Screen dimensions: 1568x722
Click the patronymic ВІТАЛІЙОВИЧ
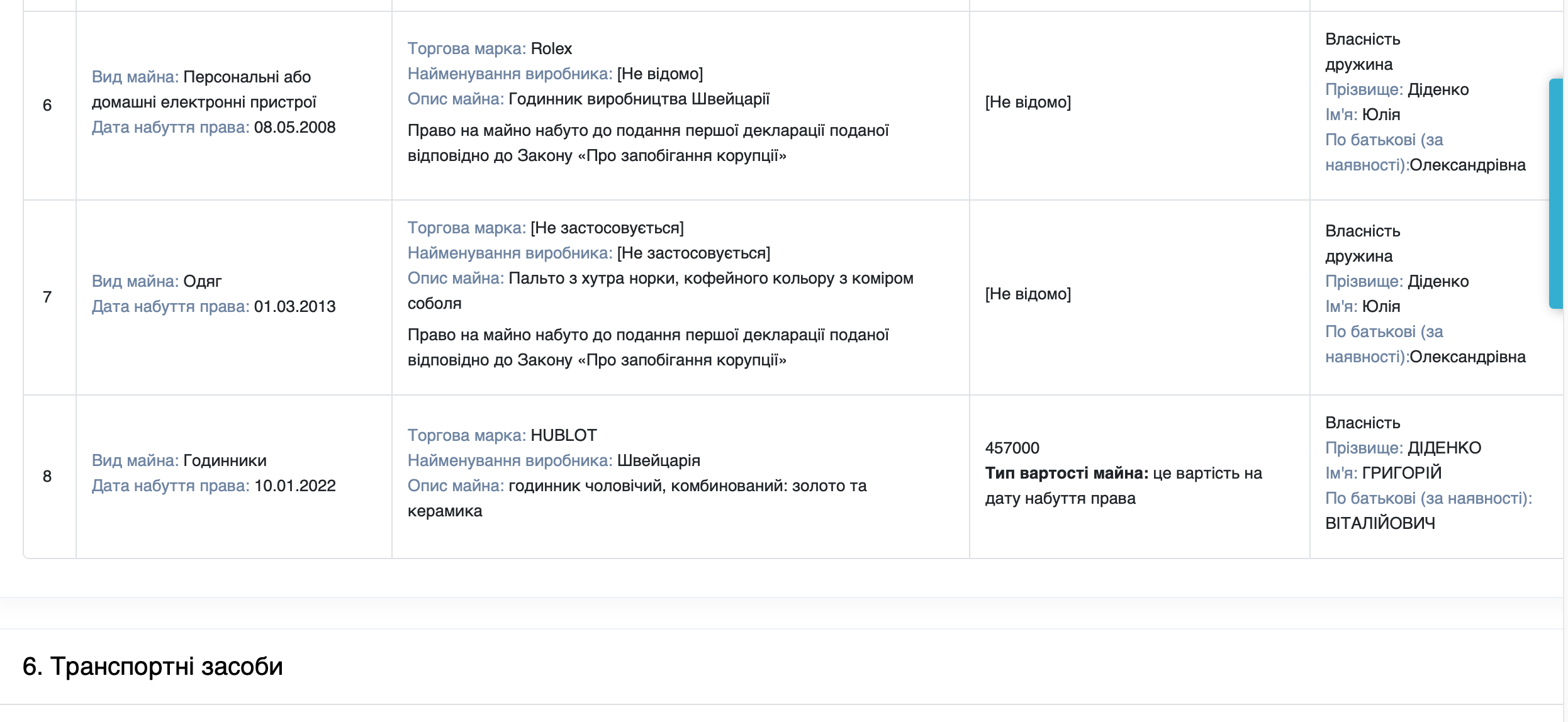[x=1380, y=523]
